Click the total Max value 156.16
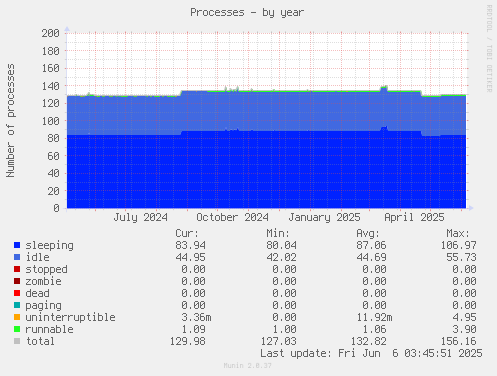Image resolution: width=497 pixels, height=376 pixels. pos(458,341)
